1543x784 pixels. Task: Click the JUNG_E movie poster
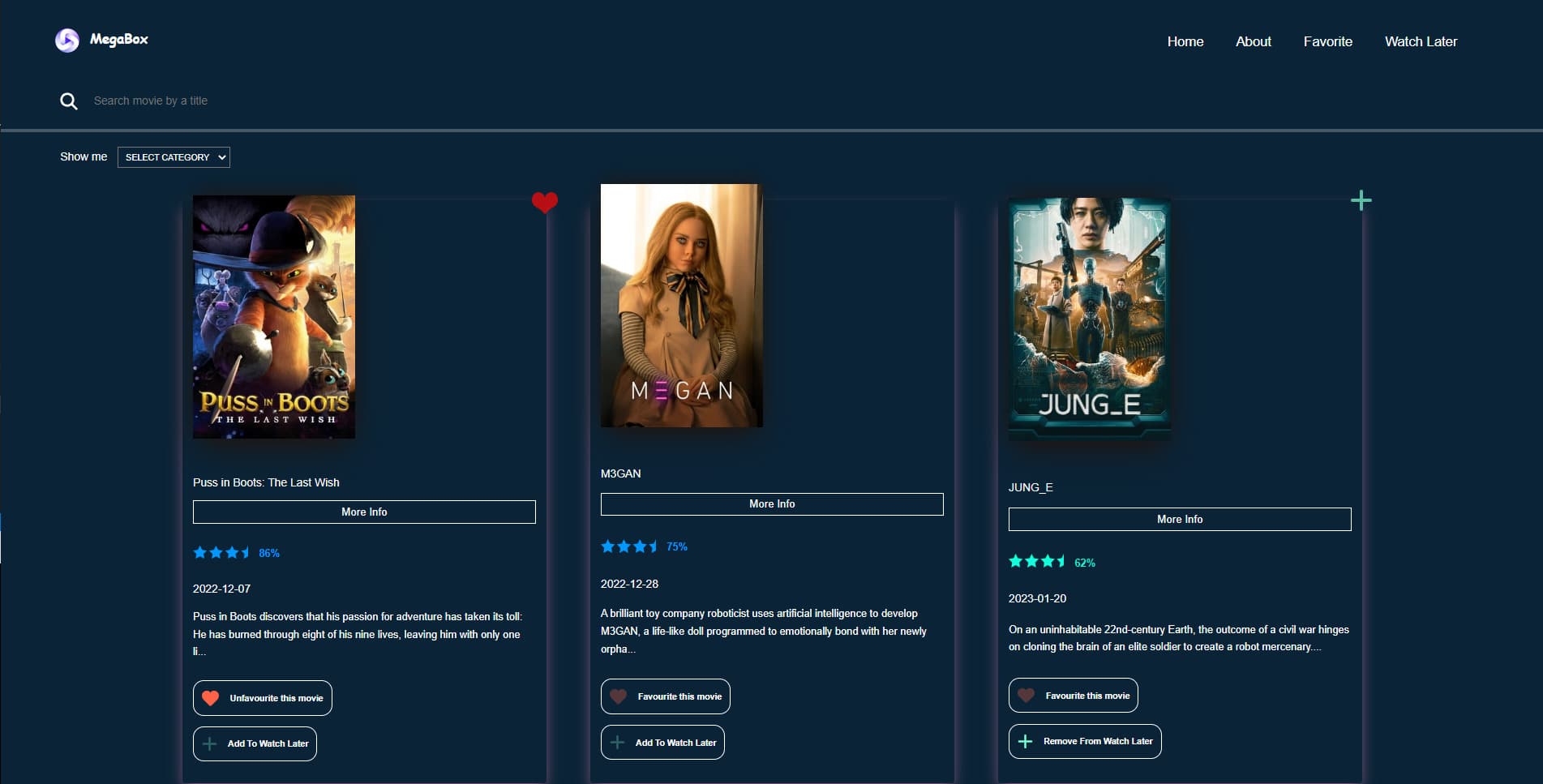1090,320
